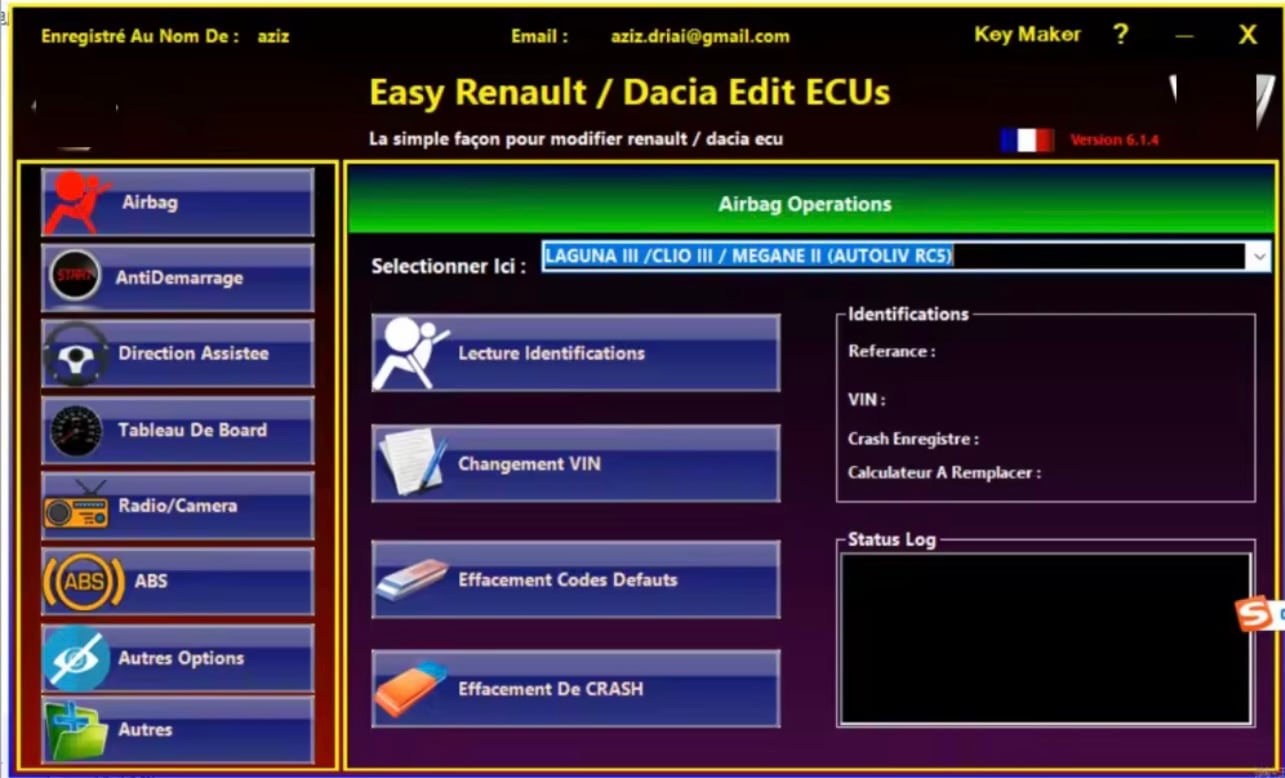Viewport: 1285px width, 778px height.
Task: Run Effacement Codes Defauts
Action: pos(576,580)
